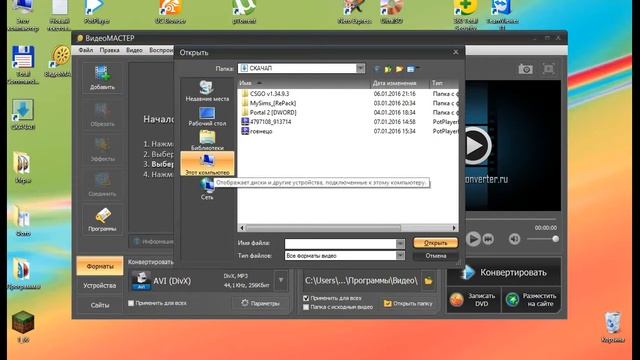Switch to the Устройства tab
This screenshot has height=360, width=640.
100,285
